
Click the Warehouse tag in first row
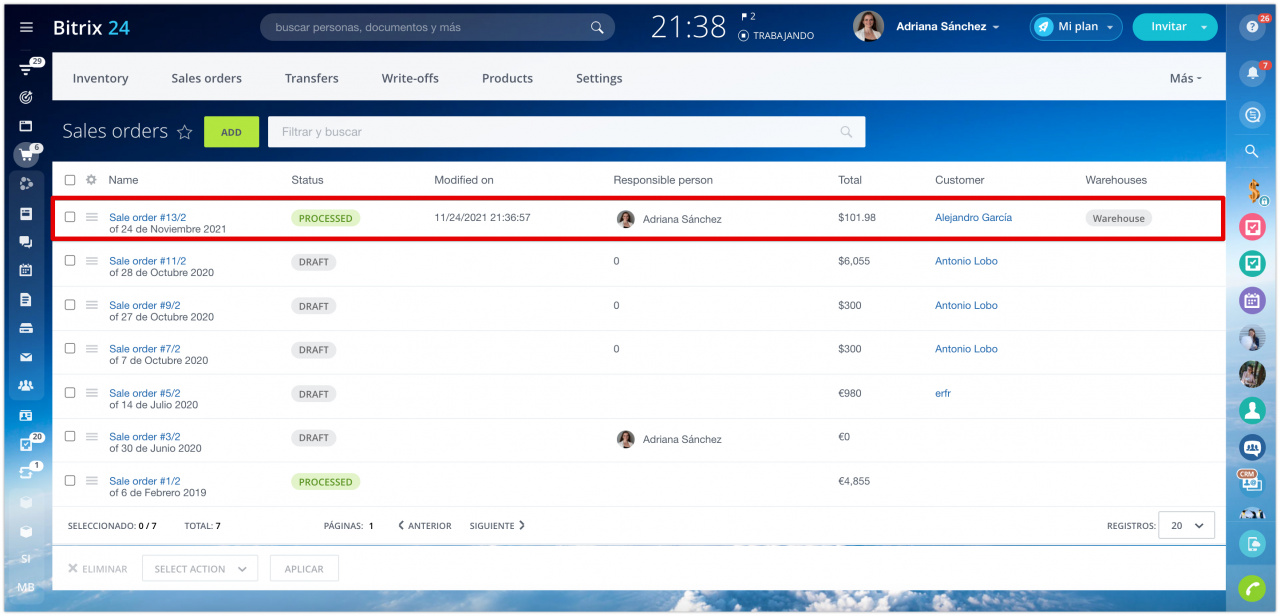pos(1118,218)
